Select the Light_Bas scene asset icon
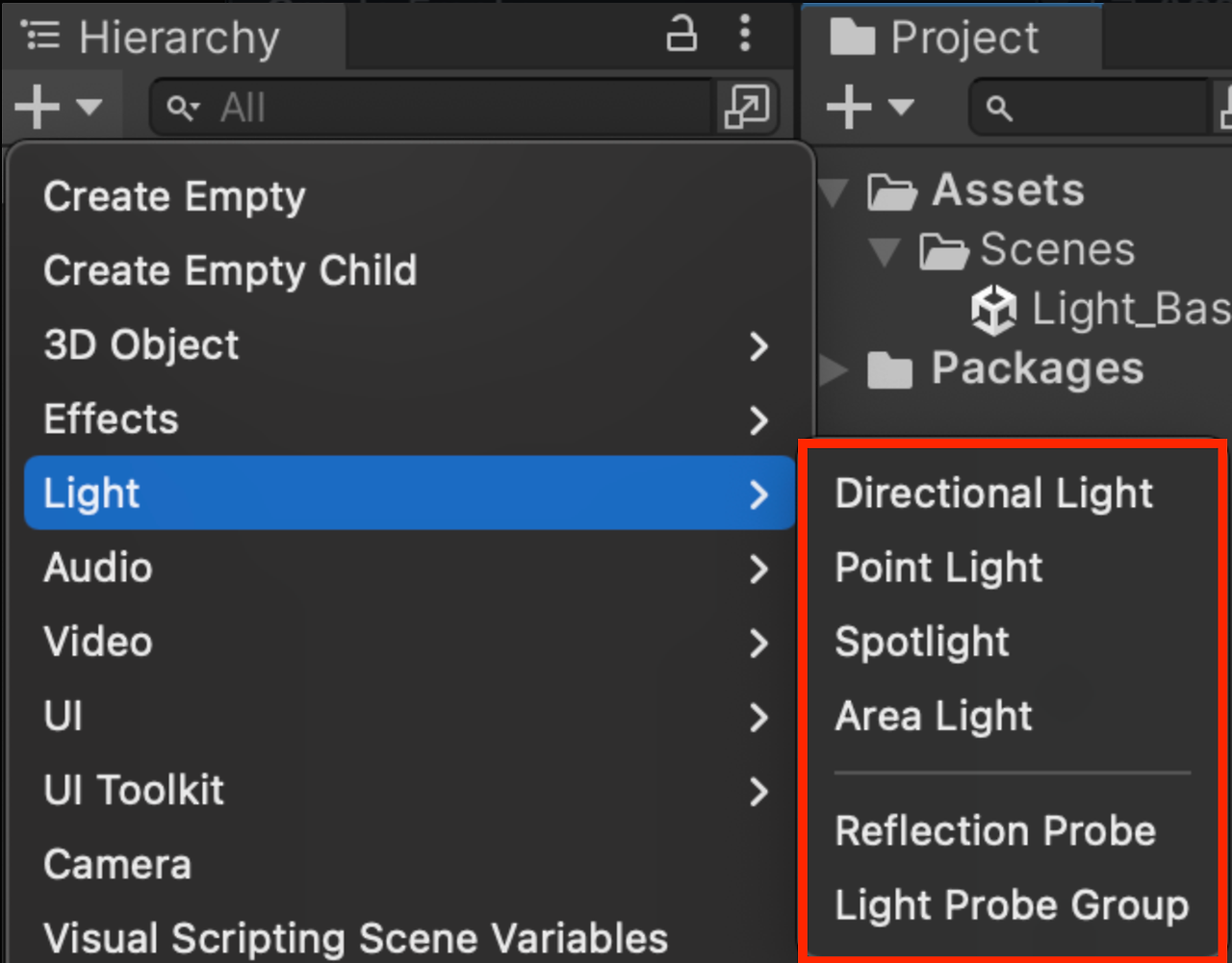 tap(993, 310)
